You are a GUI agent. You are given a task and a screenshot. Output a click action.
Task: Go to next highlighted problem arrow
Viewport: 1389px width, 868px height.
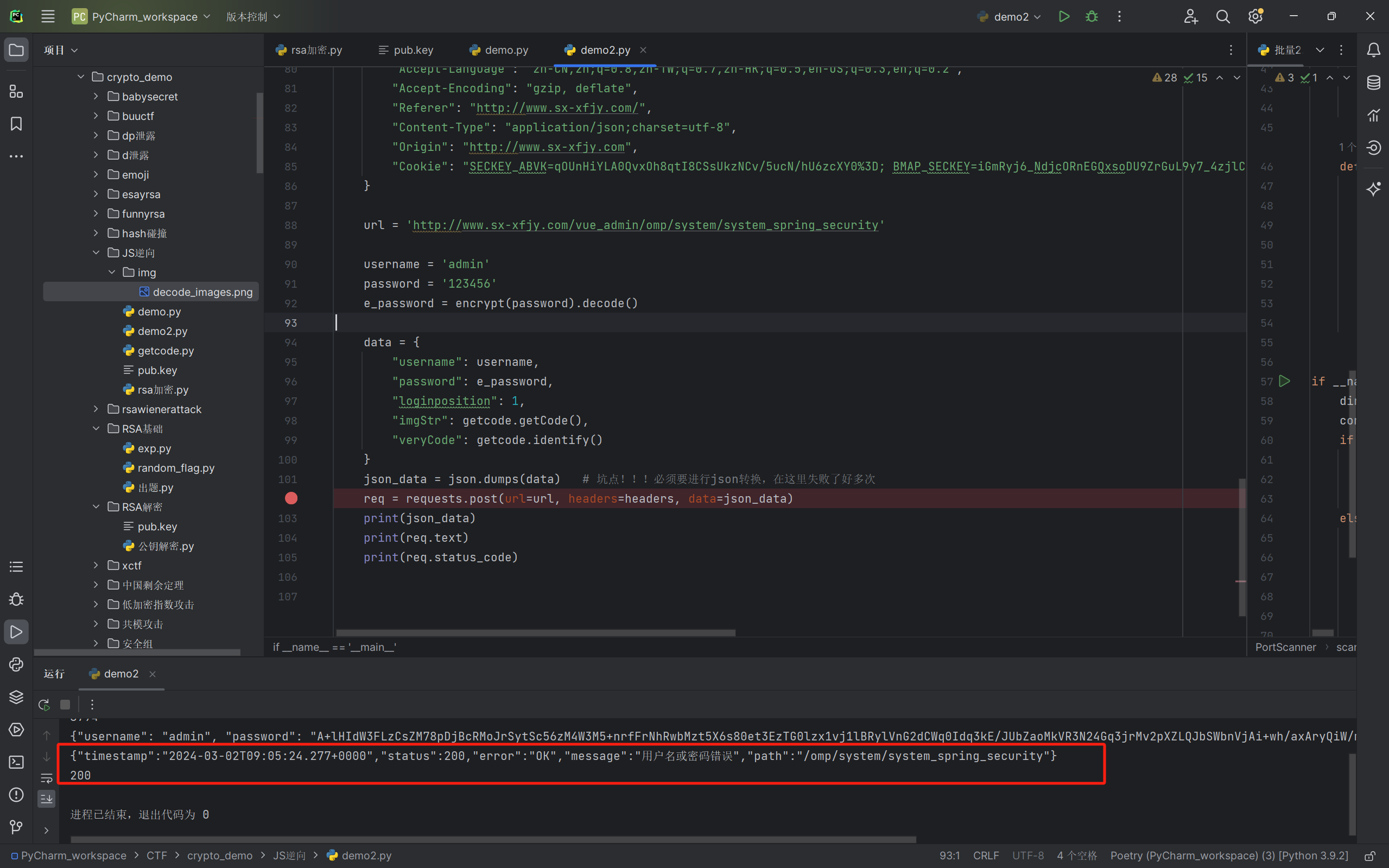tap(1237, 78)
